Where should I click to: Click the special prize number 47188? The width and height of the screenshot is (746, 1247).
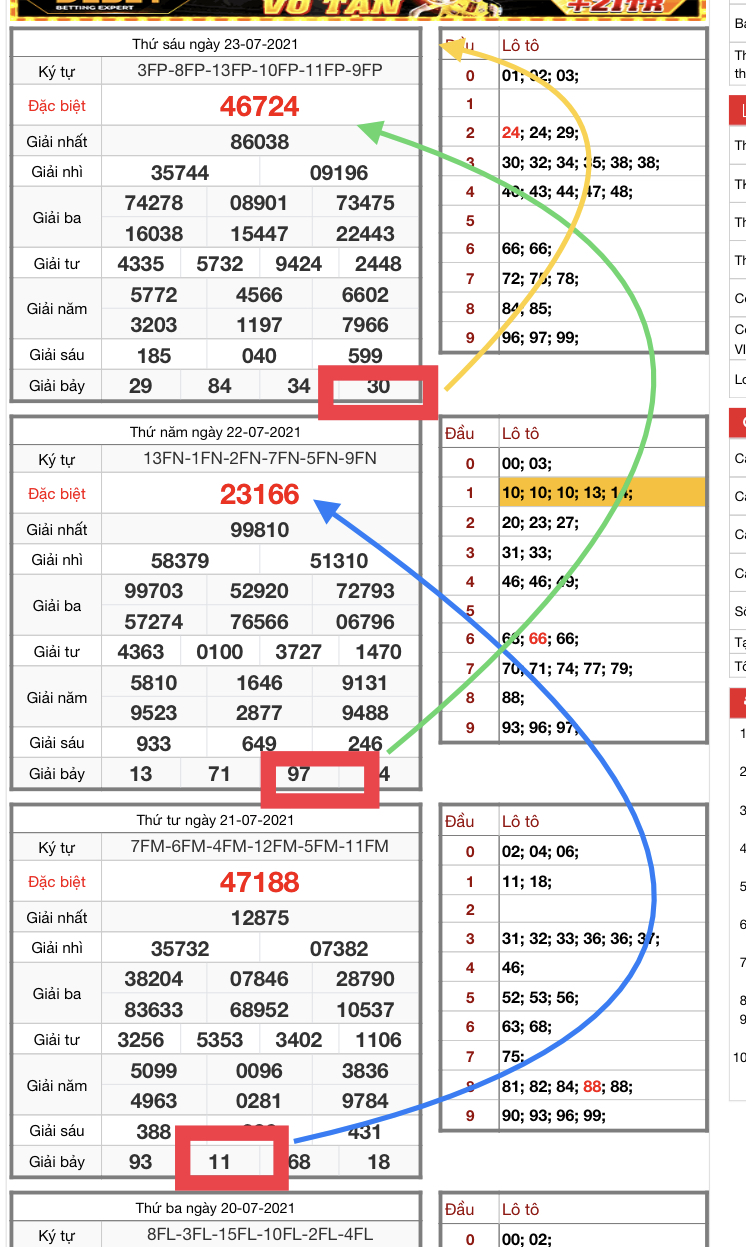point(260,882)
